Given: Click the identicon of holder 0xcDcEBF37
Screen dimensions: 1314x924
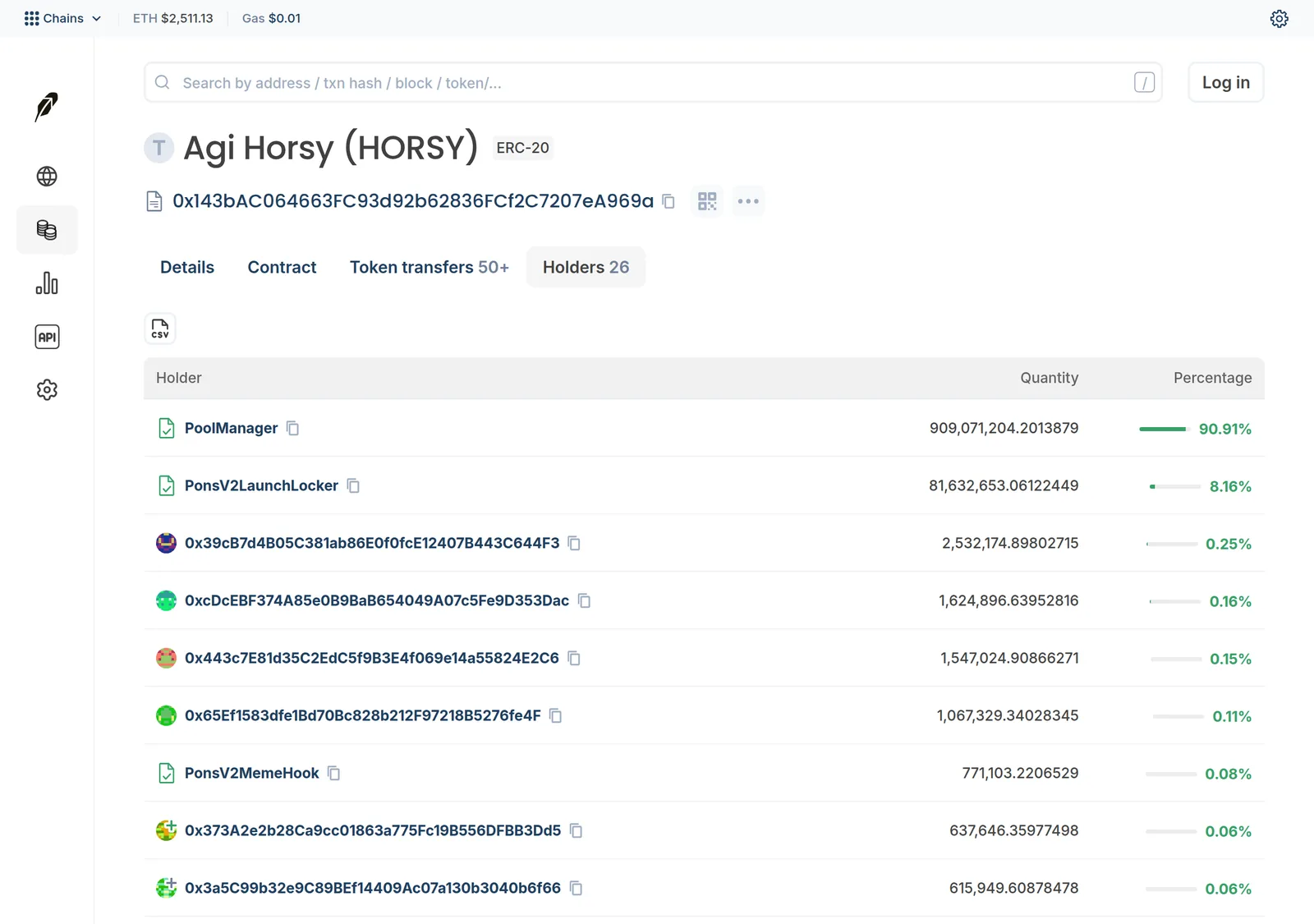Looking at the screenshot, I should 166,600.
